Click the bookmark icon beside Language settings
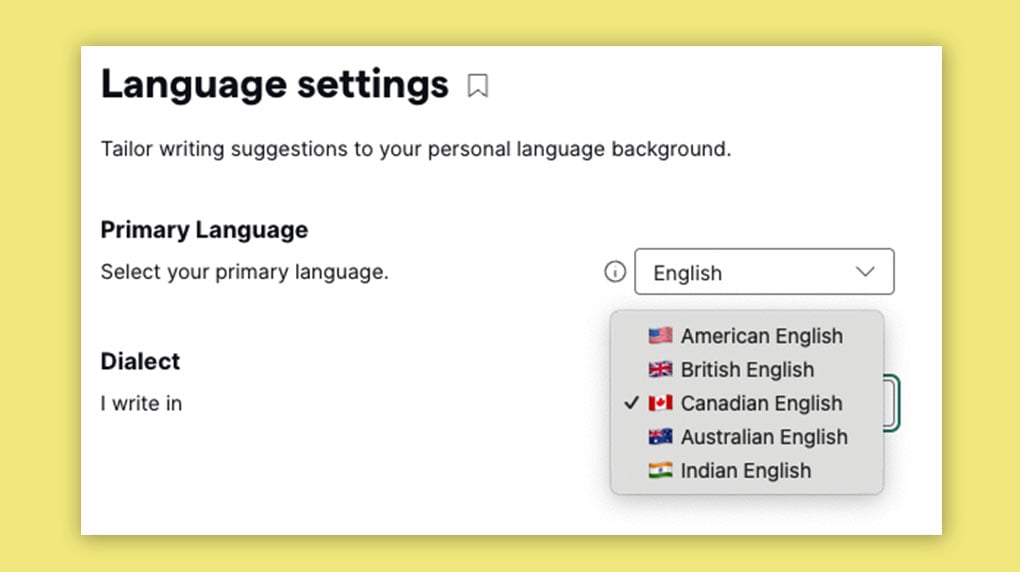The height and width of the screenshot is (572, 1020). [478, 87]
